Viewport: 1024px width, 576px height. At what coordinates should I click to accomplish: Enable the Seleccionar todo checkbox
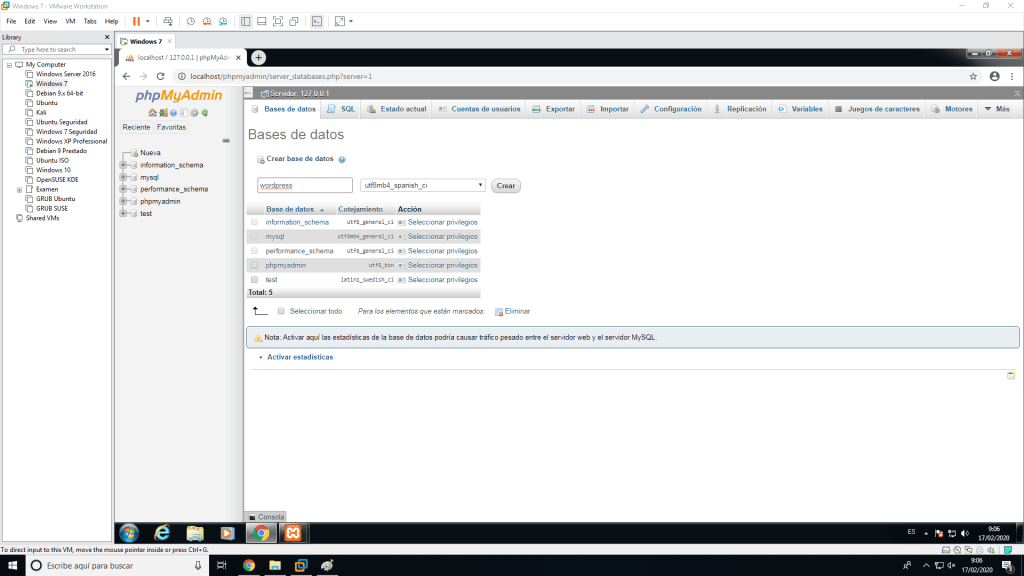[x=281, y=311]
